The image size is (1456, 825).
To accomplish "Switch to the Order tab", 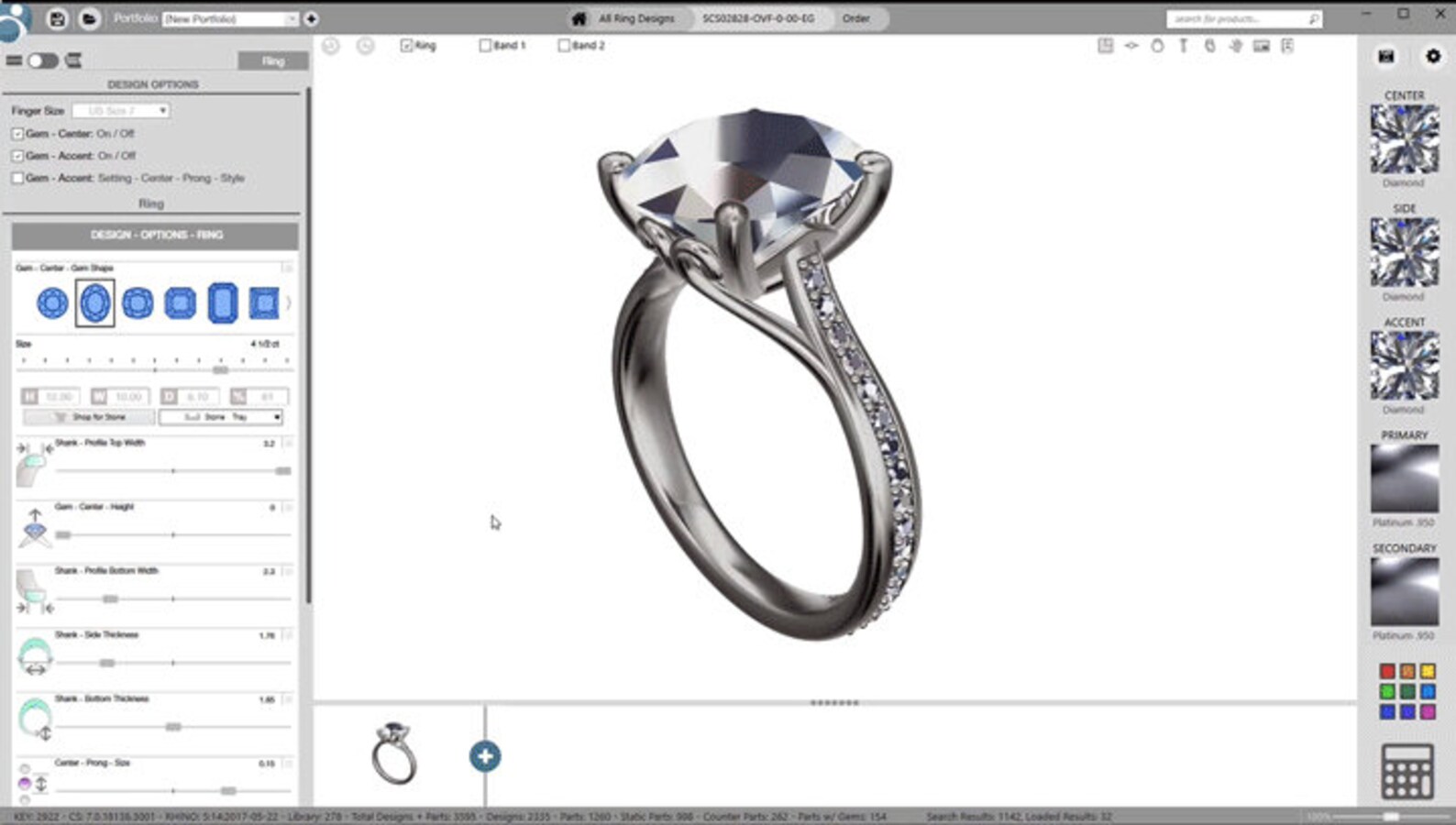I will pyautogui.click(x=855, y=18).
